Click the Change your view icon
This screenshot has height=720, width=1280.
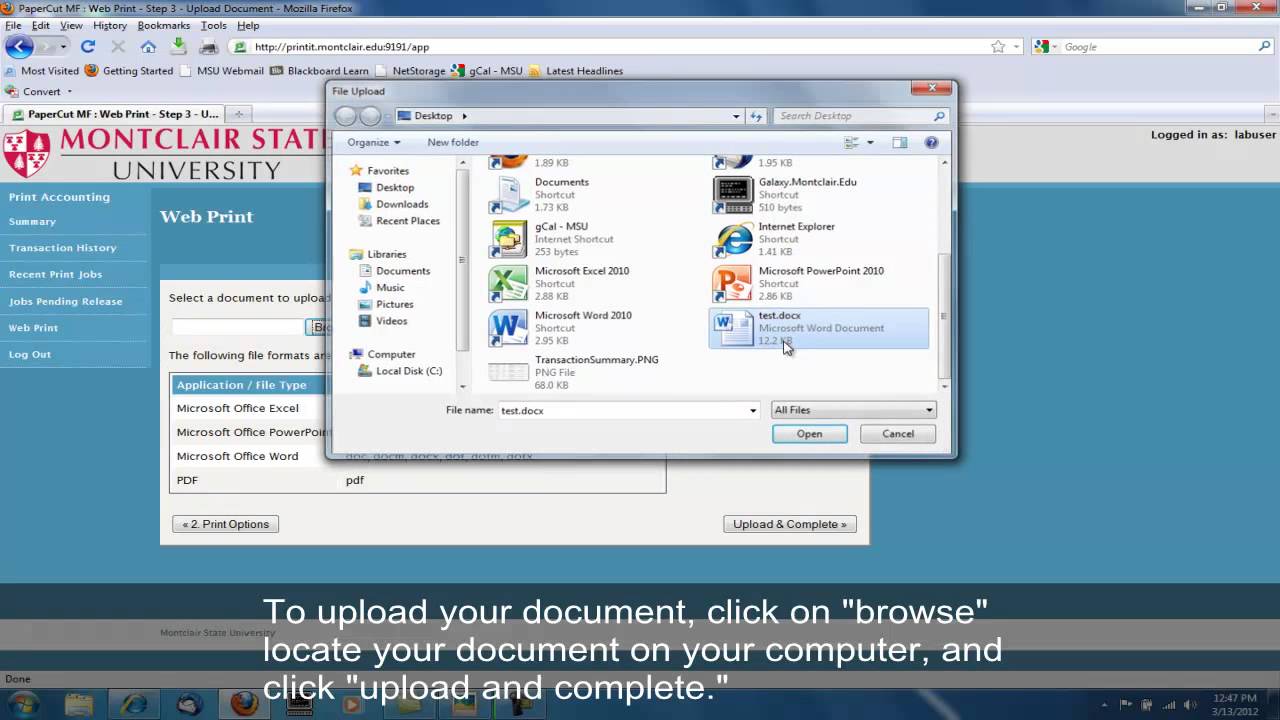[852, 143]
